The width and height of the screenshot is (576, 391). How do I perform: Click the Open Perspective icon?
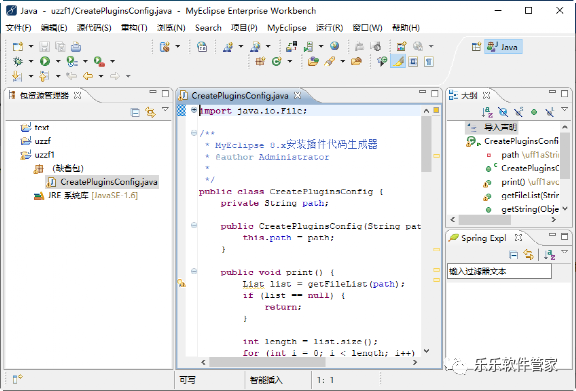tap(476, 47)
